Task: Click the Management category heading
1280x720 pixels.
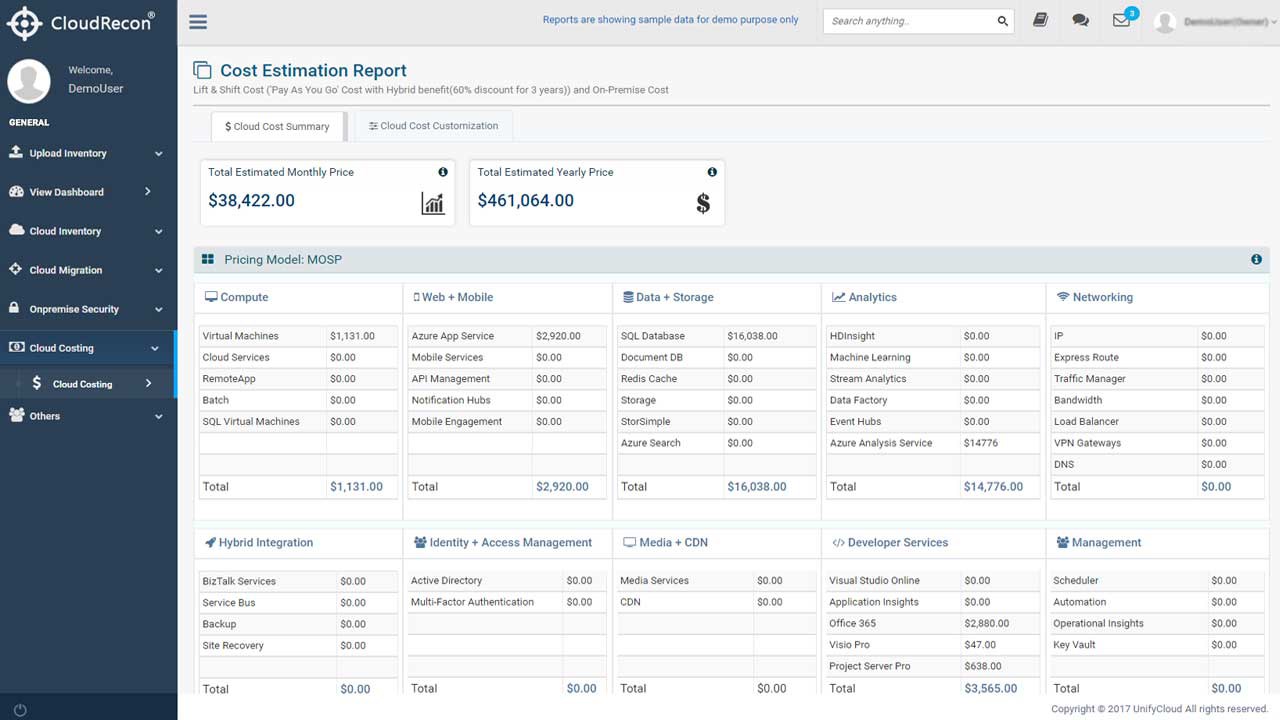Action: click(1106, 542)
